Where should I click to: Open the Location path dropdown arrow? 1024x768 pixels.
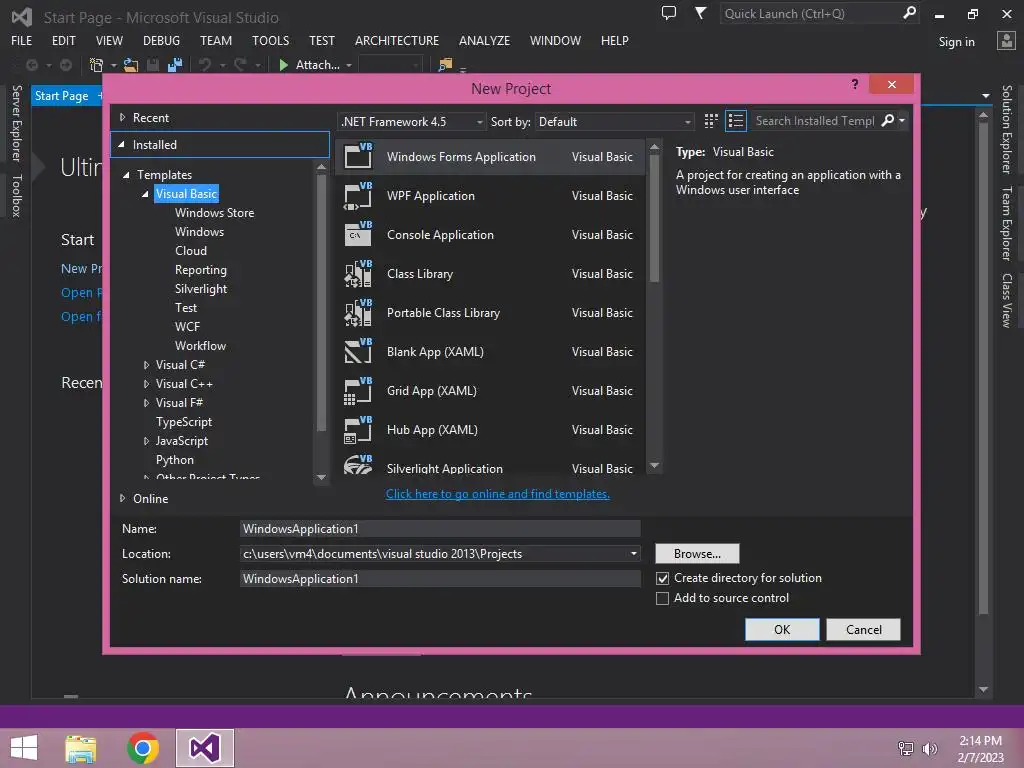pyautogui.click(x=633, y=554)
